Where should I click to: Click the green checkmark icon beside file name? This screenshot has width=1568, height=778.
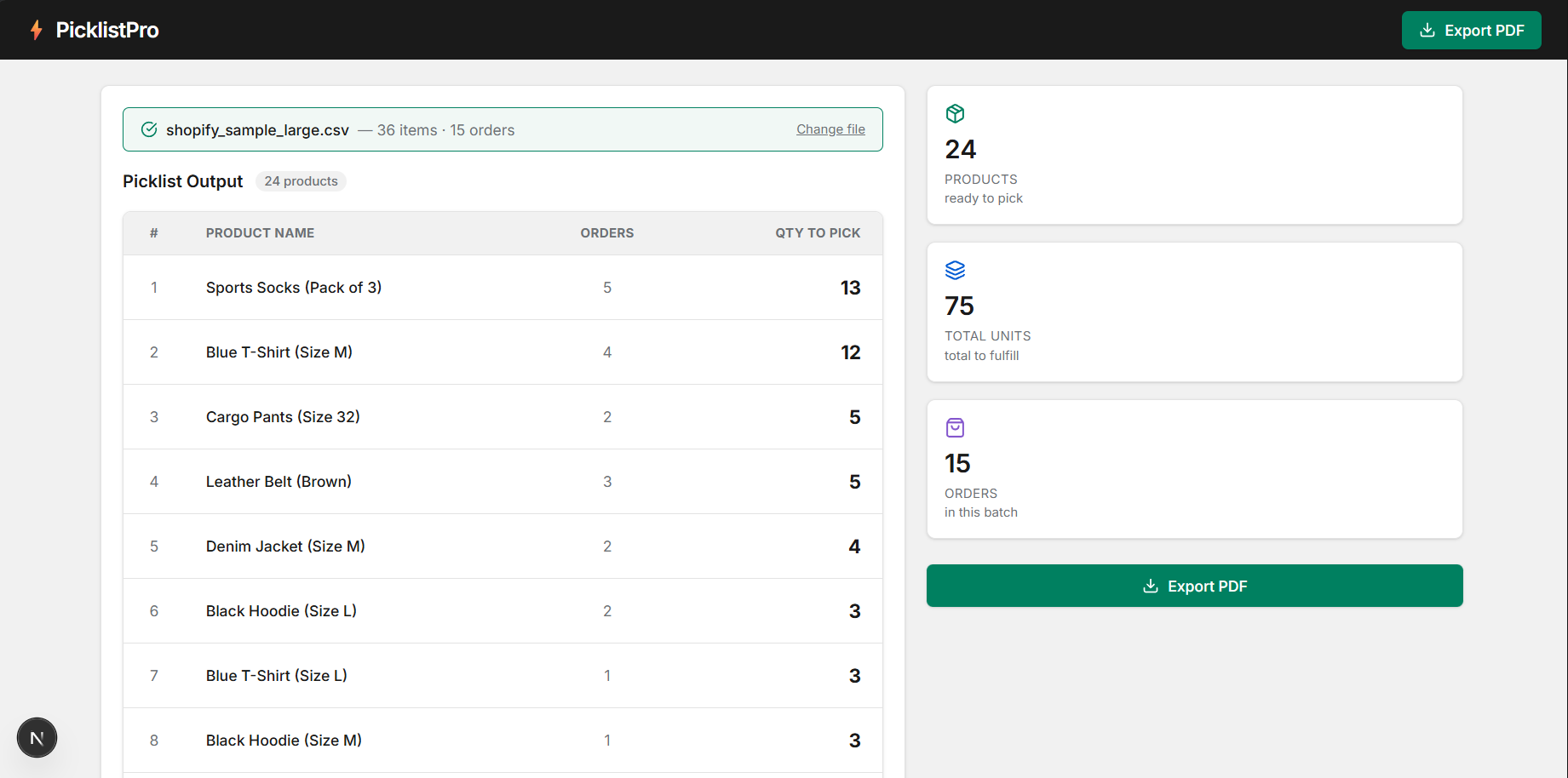click(x=149, y=129)
